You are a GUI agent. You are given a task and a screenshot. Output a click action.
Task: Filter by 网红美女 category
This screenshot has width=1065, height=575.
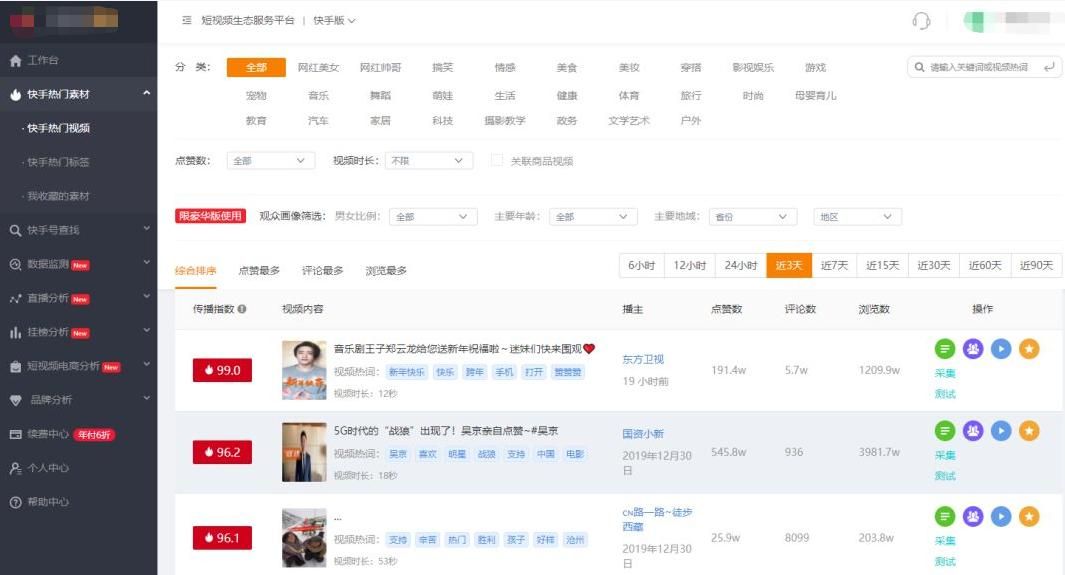[x=318, y=67]
